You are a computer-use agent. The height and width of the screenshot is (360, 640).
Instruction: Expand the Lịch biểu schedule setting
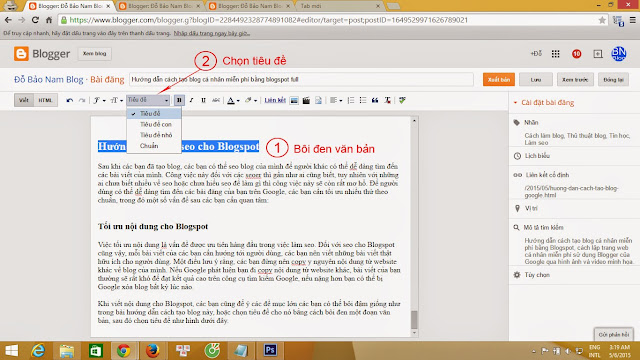point(532,156)
